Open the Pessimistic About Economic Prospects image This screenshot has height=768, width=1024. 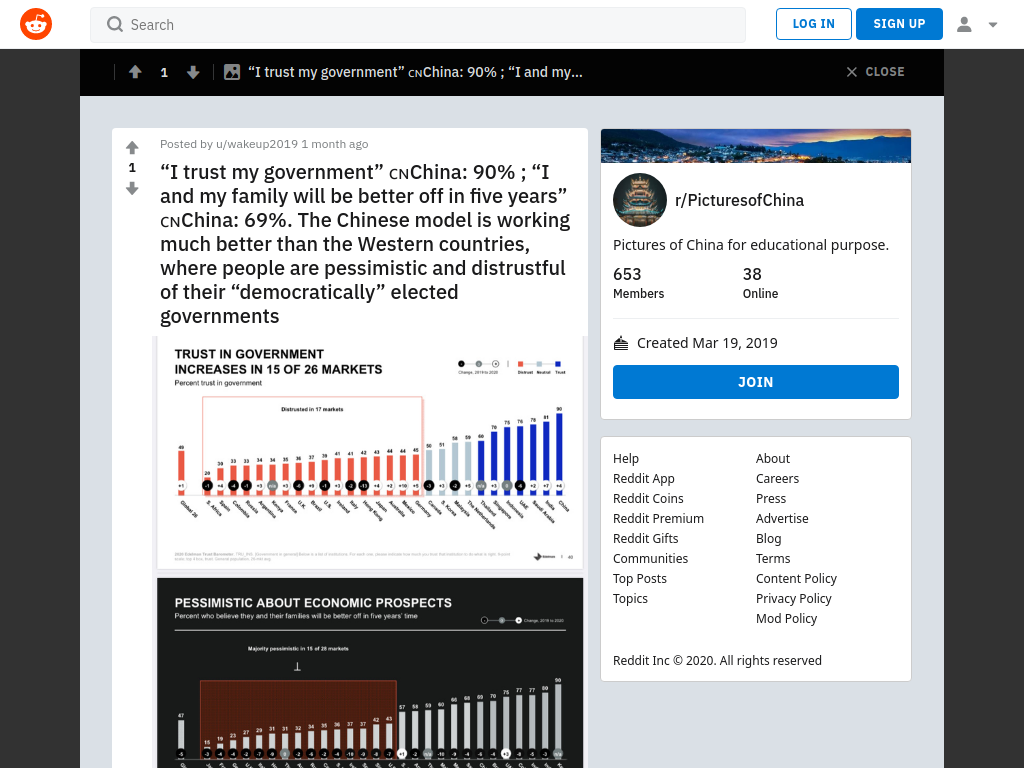pyautogui.click(x=370, y=673)
